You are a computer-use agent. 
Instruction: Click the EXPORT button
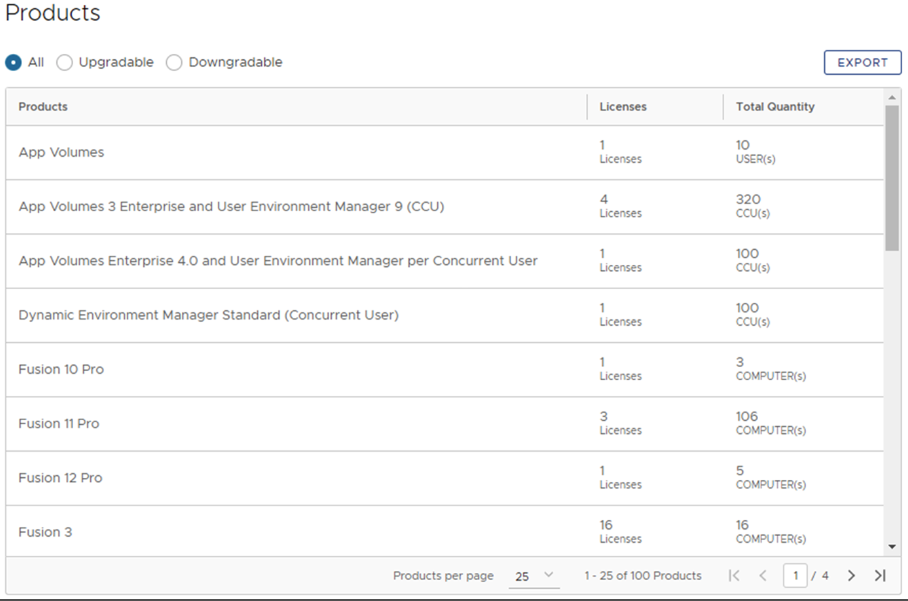(862, 62)
